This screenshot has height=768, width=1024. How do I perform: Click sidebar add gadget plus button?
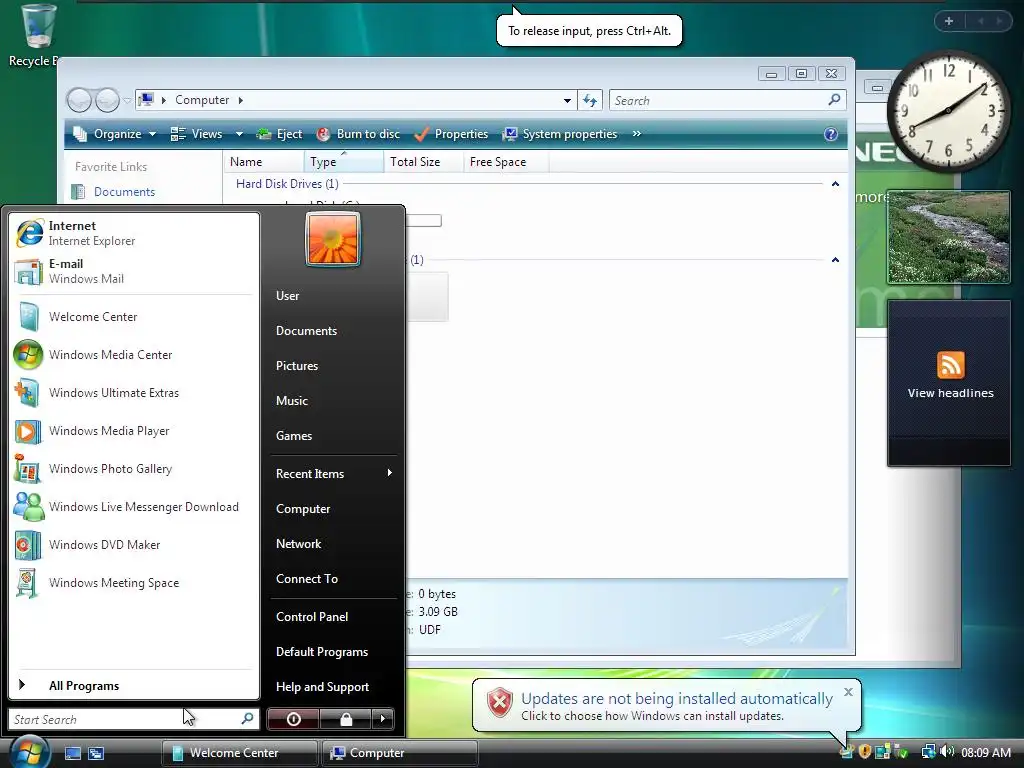[x=949, y=21]
